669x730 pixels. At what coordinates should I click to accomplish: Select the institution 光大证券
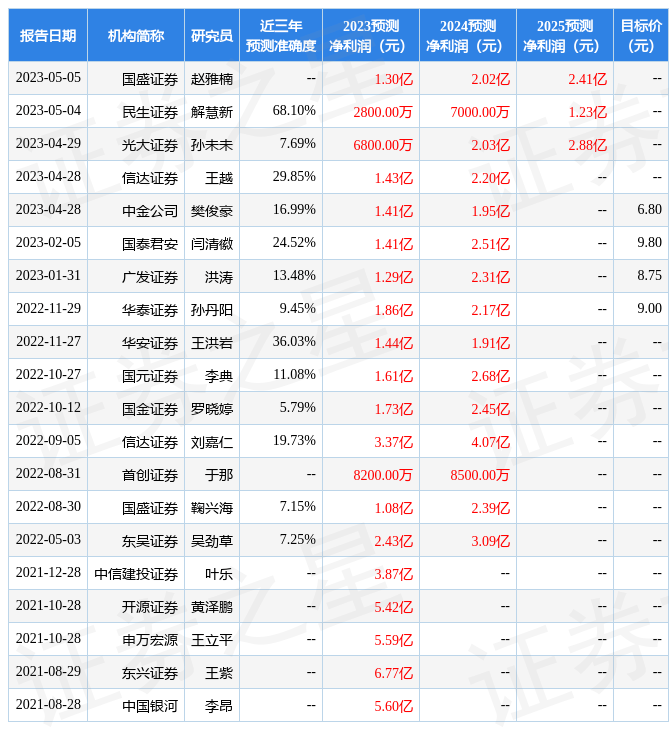pos(150,145)
